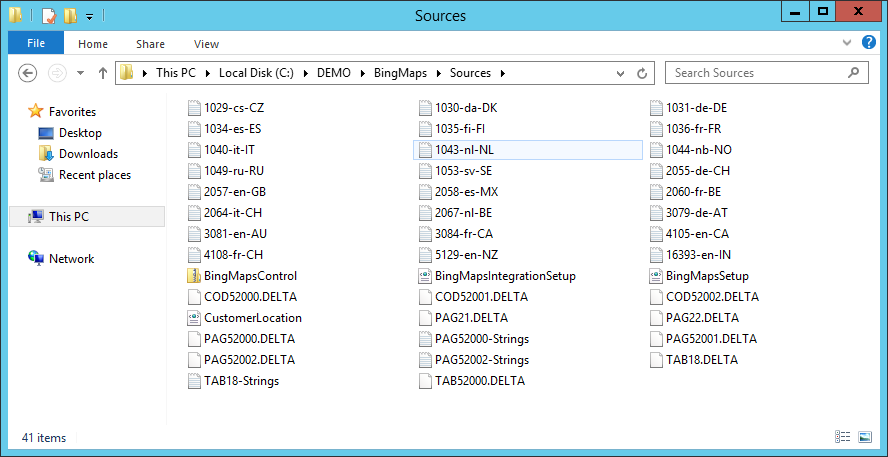Navigate up one folder level
888x457 pixels.
[x=103, y=73]
